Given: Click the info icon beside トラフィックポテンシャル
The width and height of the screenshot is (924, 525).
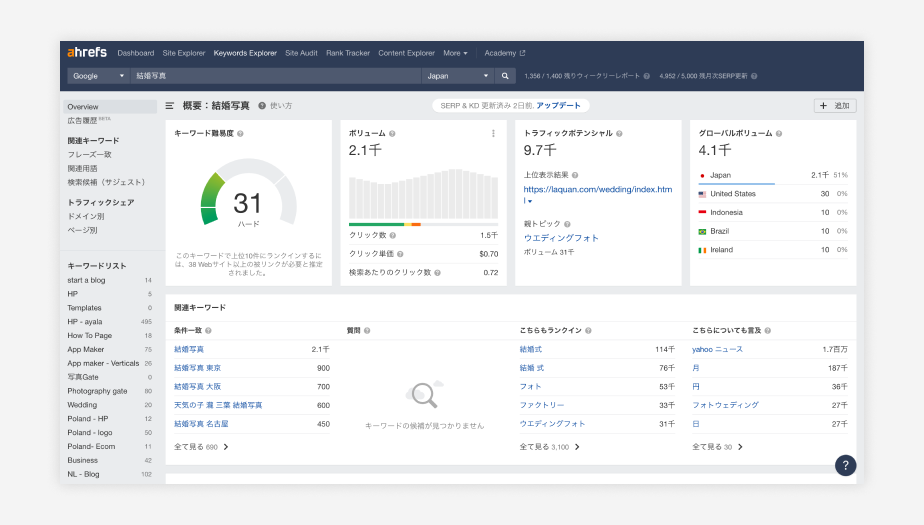Looking at the screenshot, I should [619, 134].
